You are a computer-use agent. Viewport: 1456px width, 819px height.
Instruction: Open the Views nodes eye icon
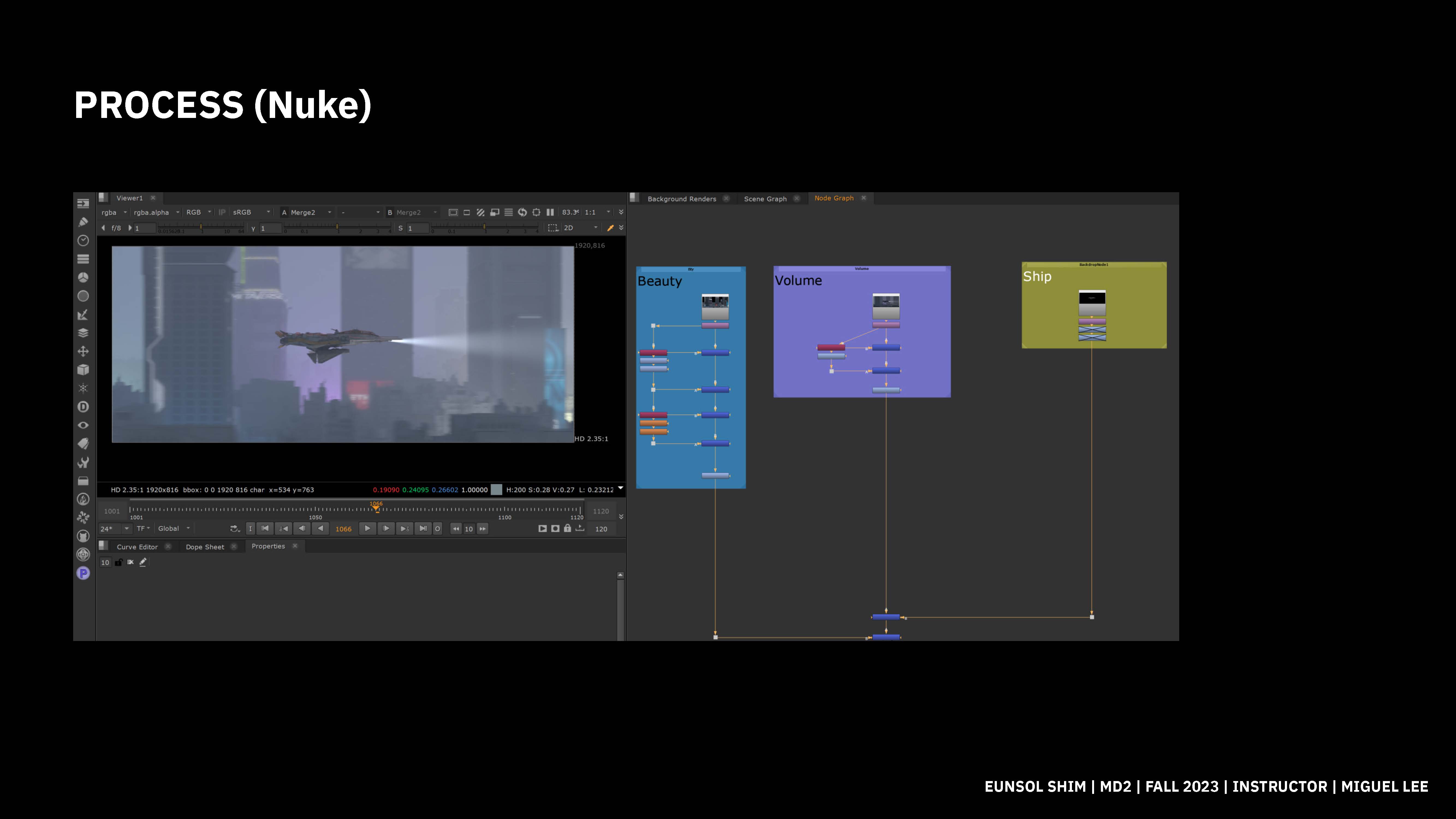(x=83, y=425)
